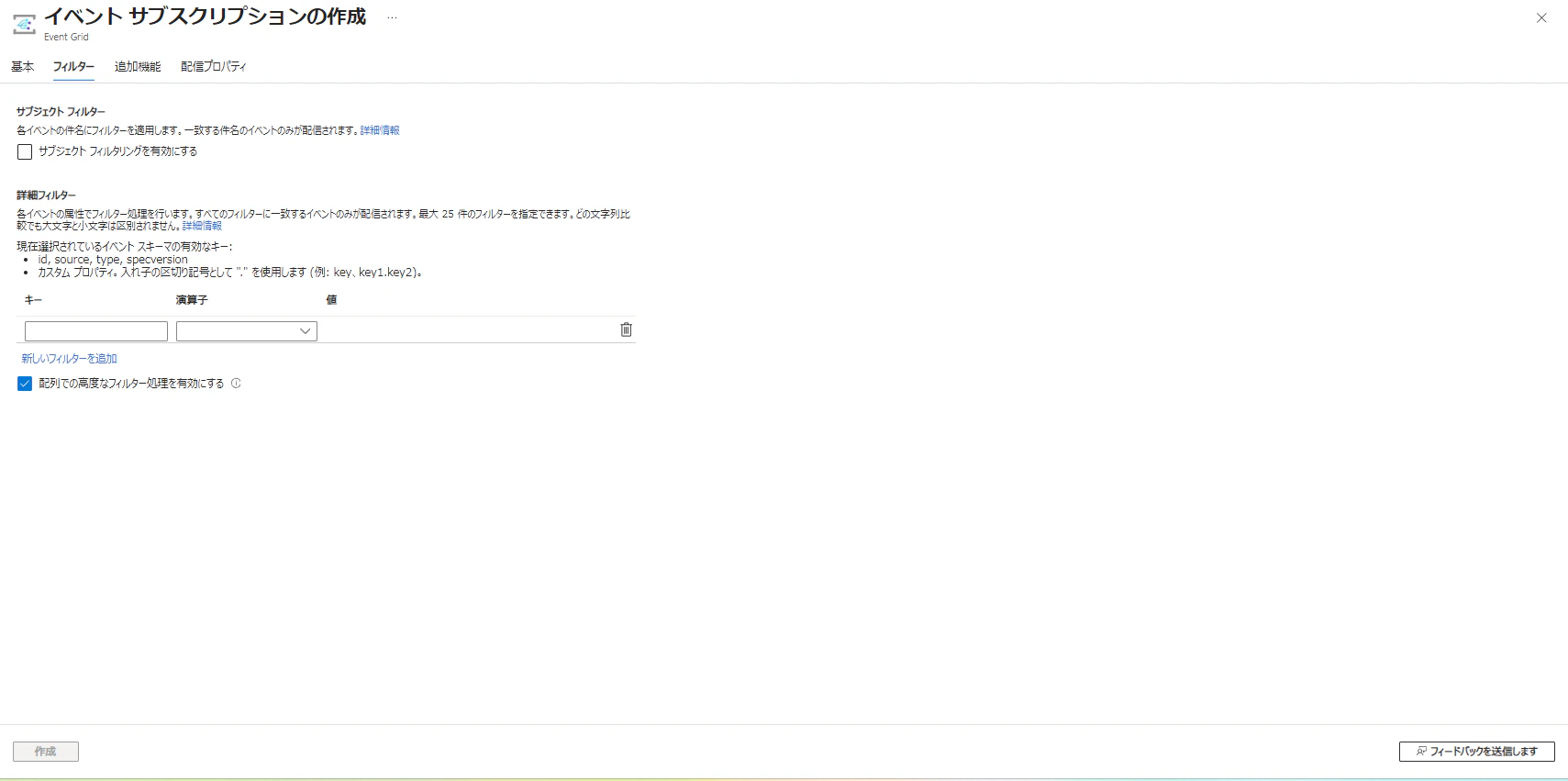Click the info icon beside 配列での高度なフィルター処理
1568x781 pixels.
coord(236,384)
